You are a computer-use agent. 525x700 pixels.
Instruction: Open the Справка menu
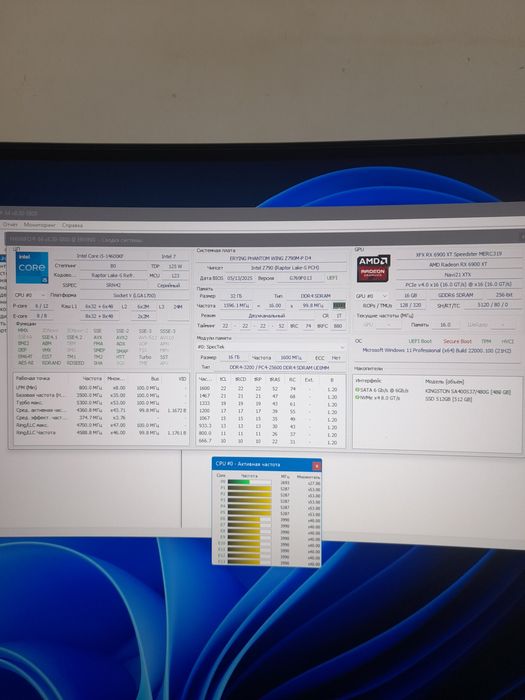tap(72, 225)
